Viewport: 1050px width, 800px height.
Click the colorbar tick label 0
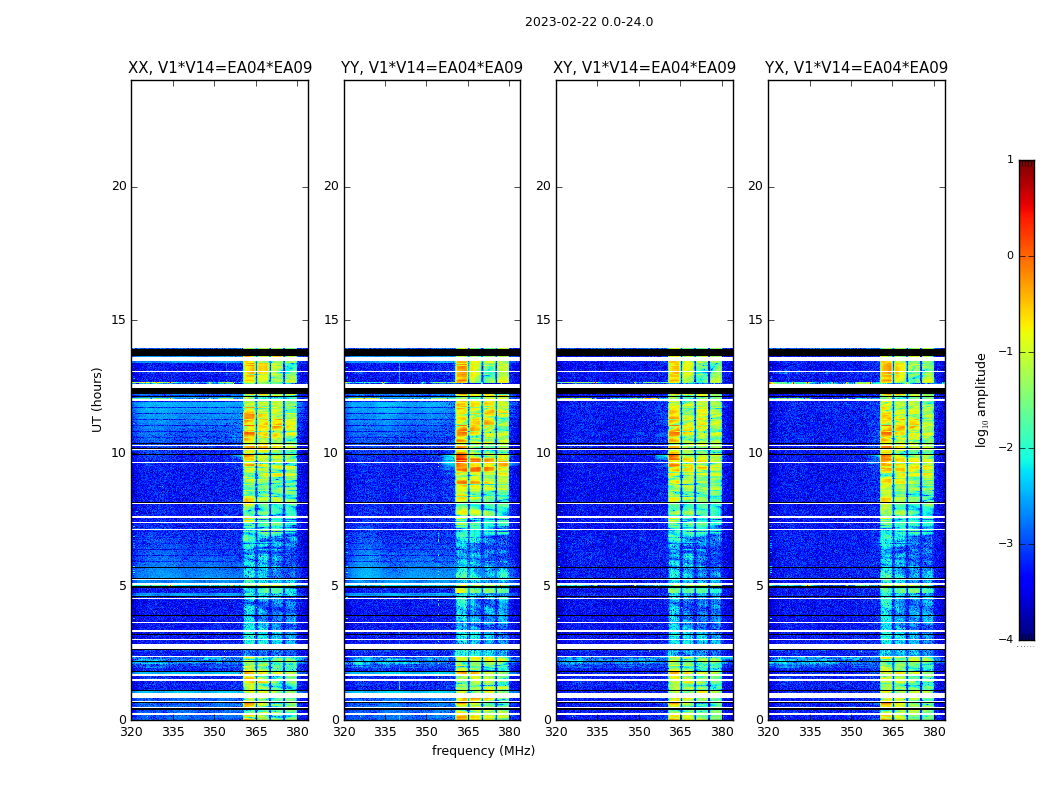(x=1009, y=256)
